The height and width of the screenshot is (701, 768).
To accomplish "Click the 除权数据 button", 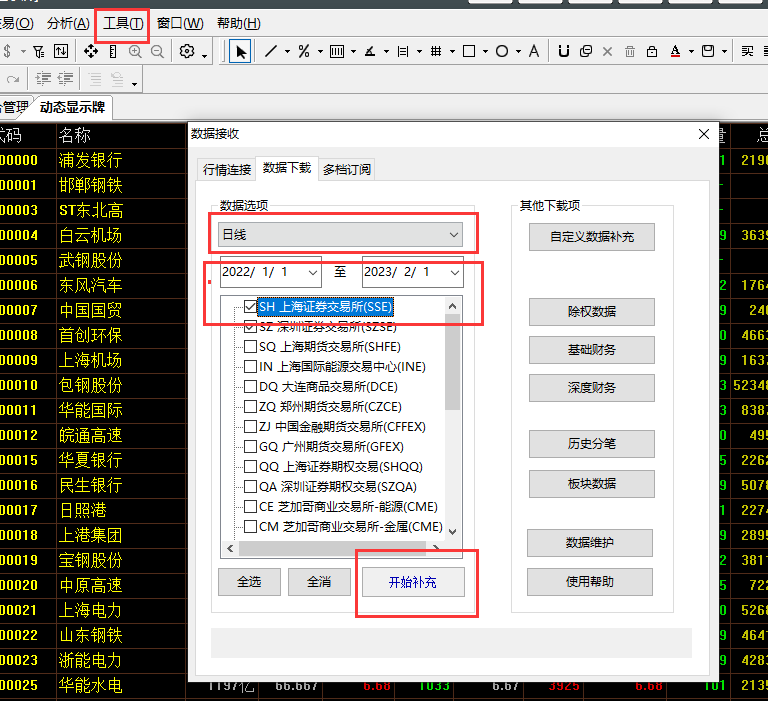I will tap(592, 312).
